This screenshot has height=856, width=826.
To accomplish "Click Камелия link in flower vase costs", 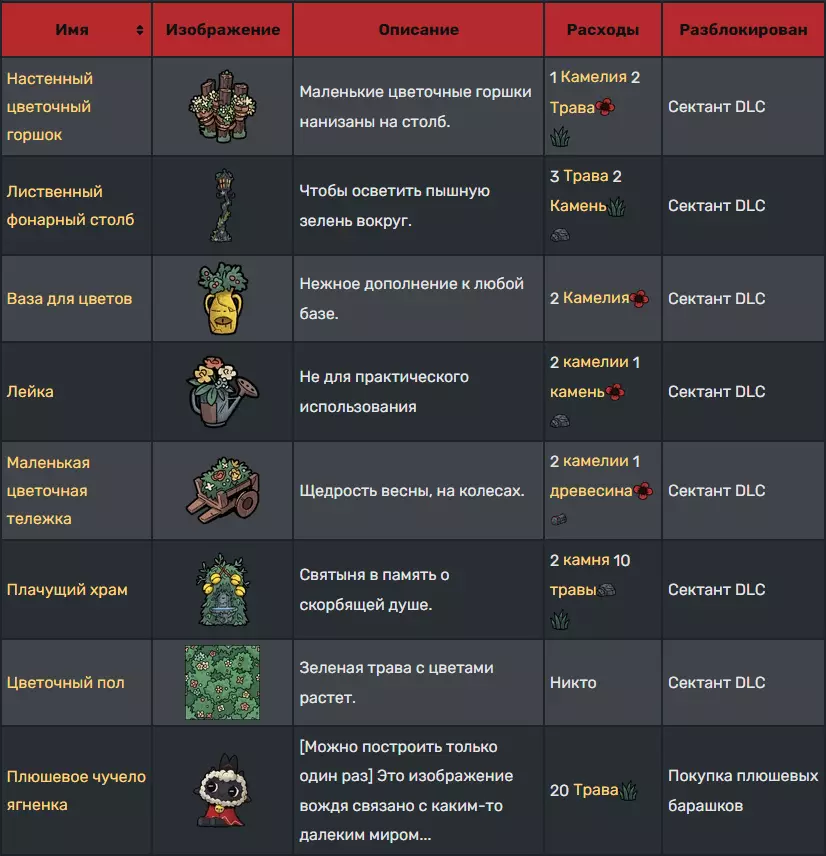I will 596,298.
